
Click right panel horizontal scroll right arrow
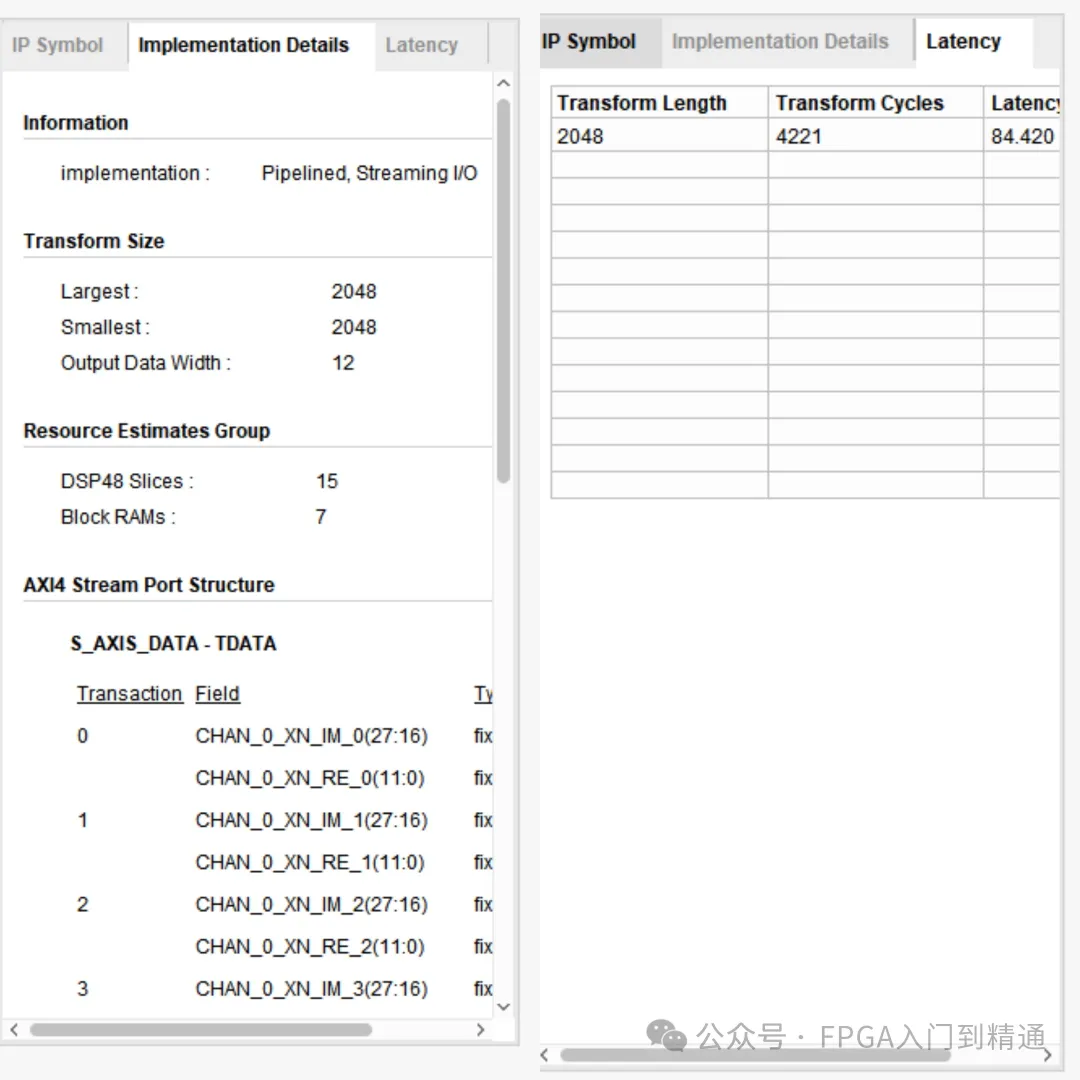pyautogui.click(x=1047, y=1055)
